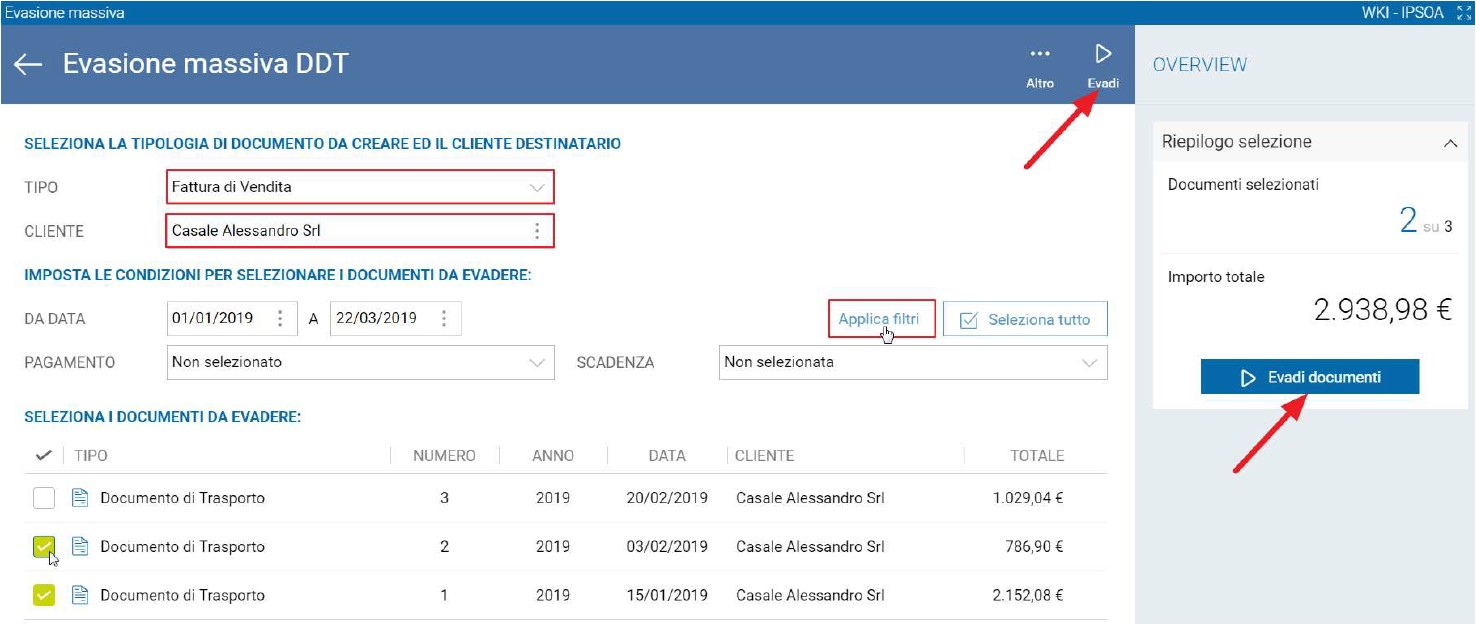Open the CLIENTE field options dots

pyautogui.click(x=537, y=231)
